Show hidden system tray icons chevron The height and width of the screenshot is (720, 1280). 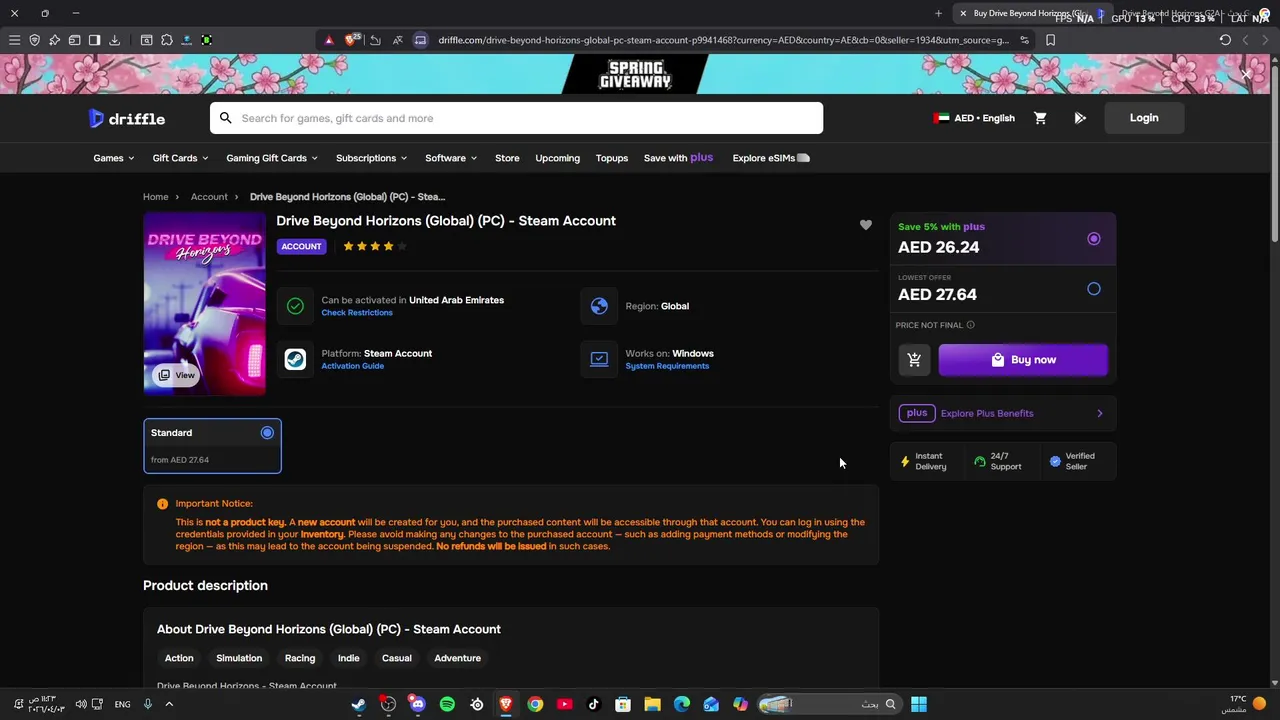point(168,704)
